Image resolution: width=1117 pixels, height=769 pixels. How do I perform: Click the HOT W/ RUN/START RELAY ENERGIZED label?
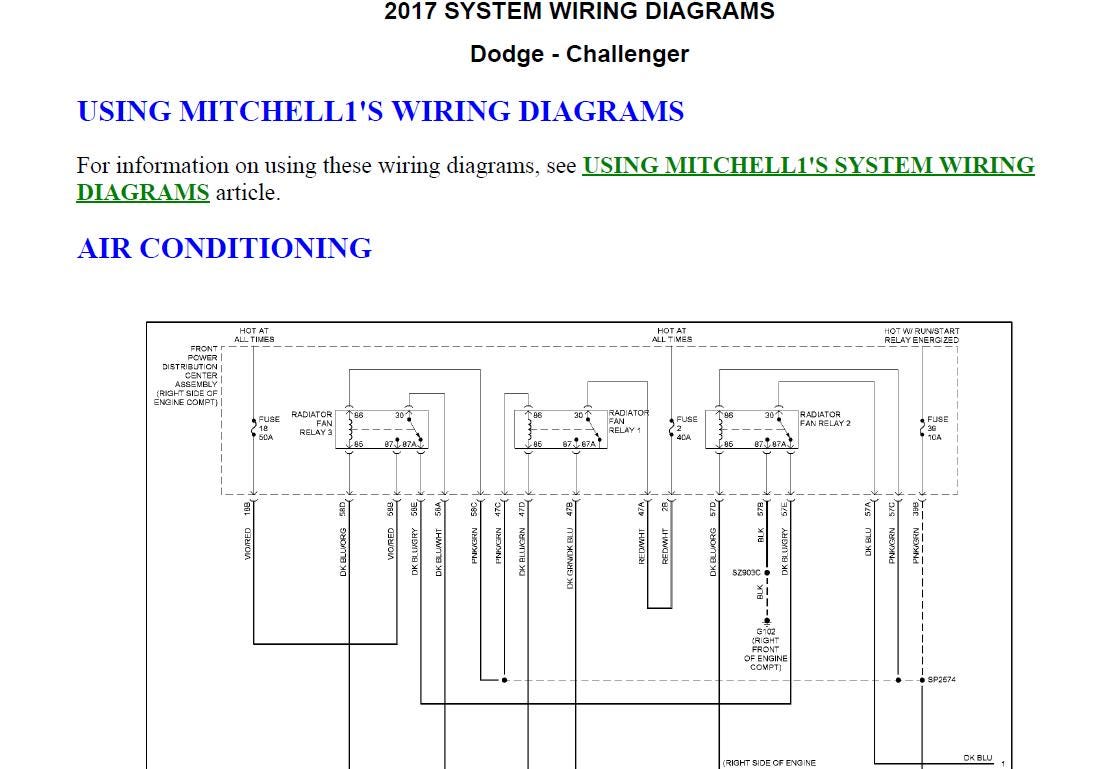pyautogui.click(x=921, y=335)
